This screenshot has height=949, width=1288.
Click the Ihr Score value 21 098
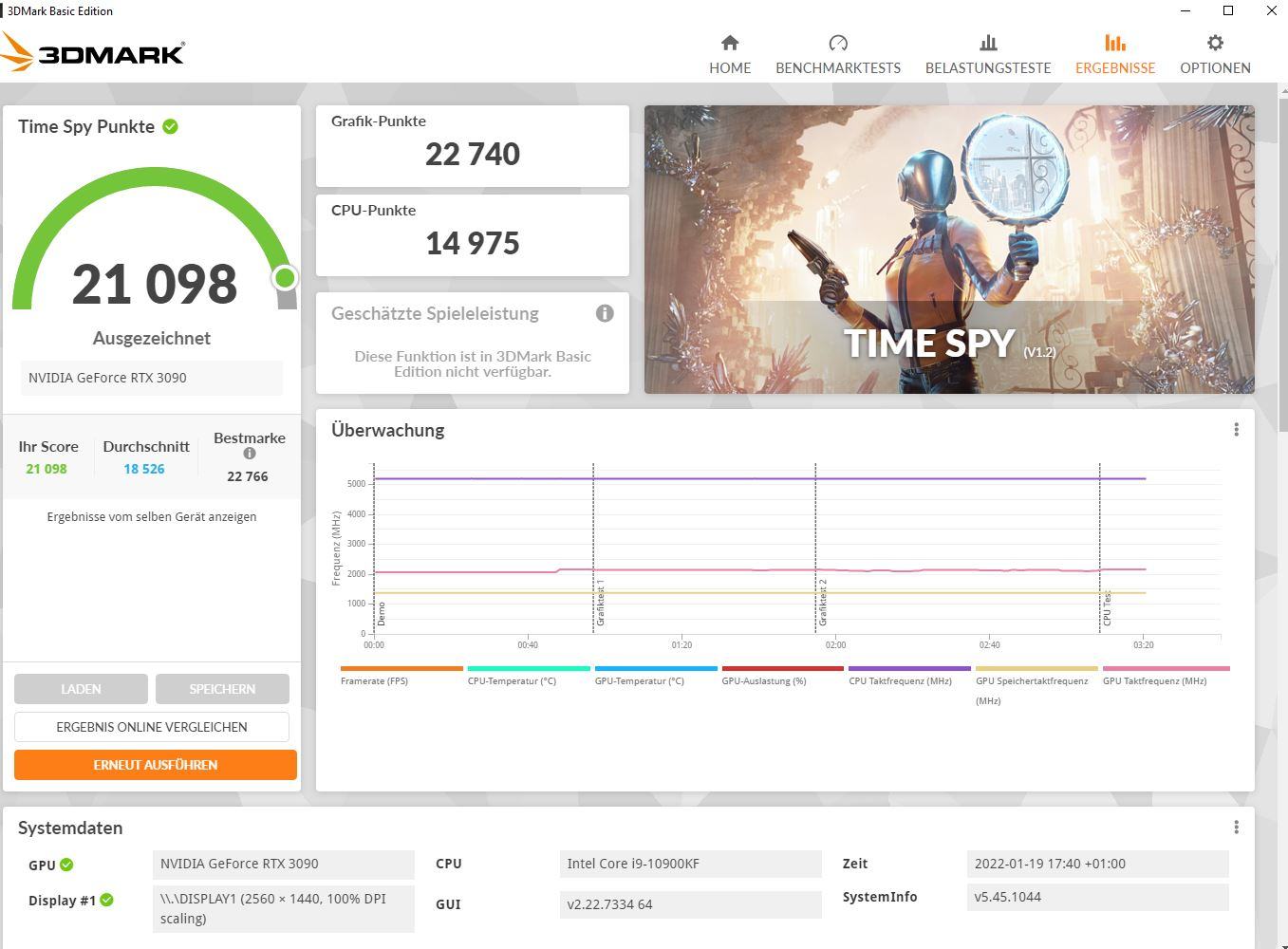pos(47,469)
